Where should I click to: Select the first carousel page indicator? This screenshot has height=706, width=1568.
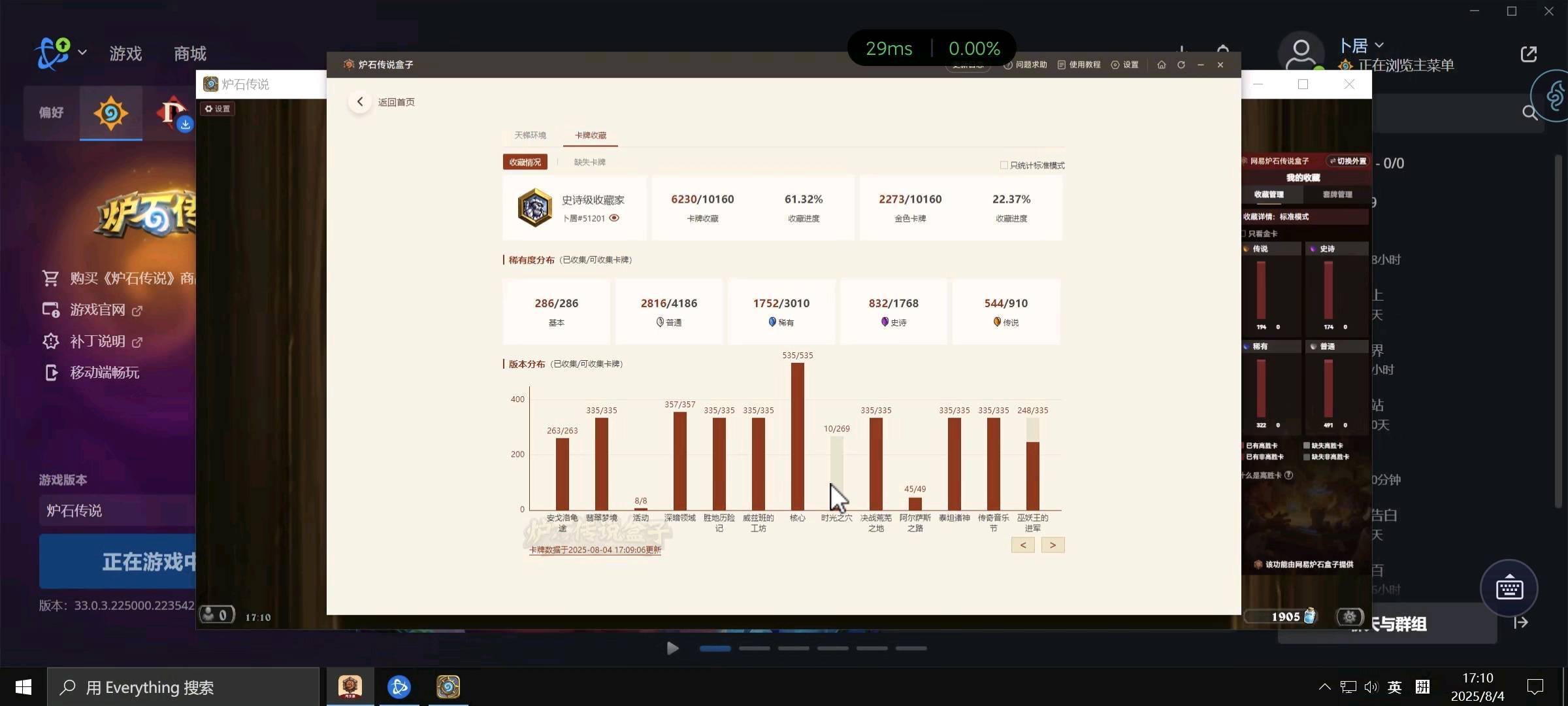(x=715, y=648)
